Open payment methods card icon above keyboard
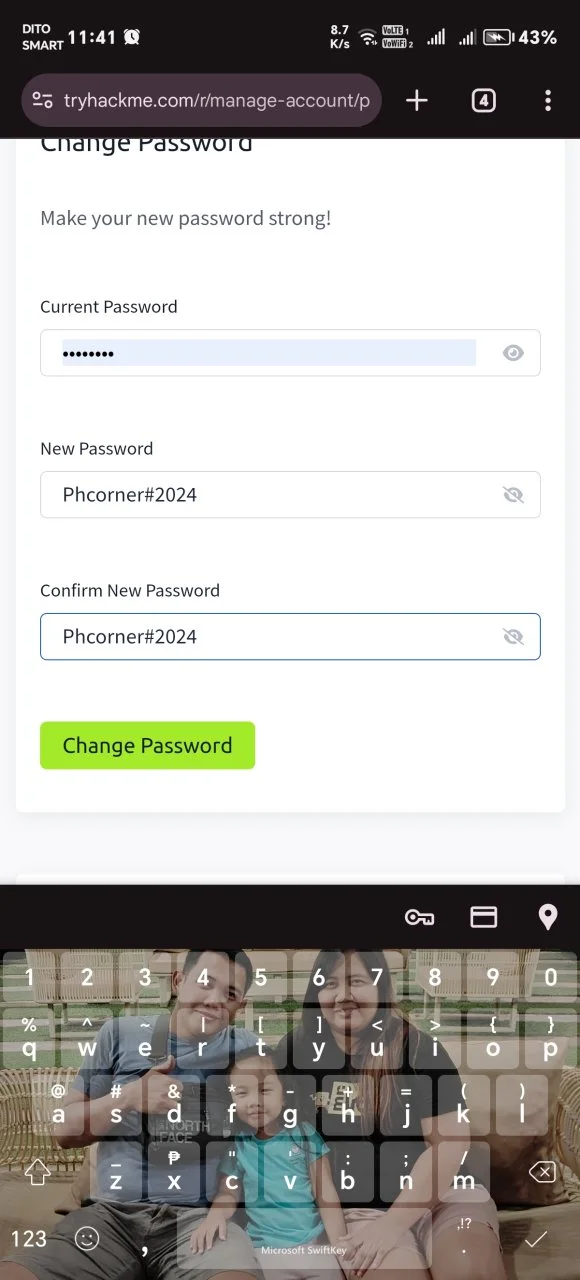This screenshot has height=1280, width=580. [x=484, y=917]
